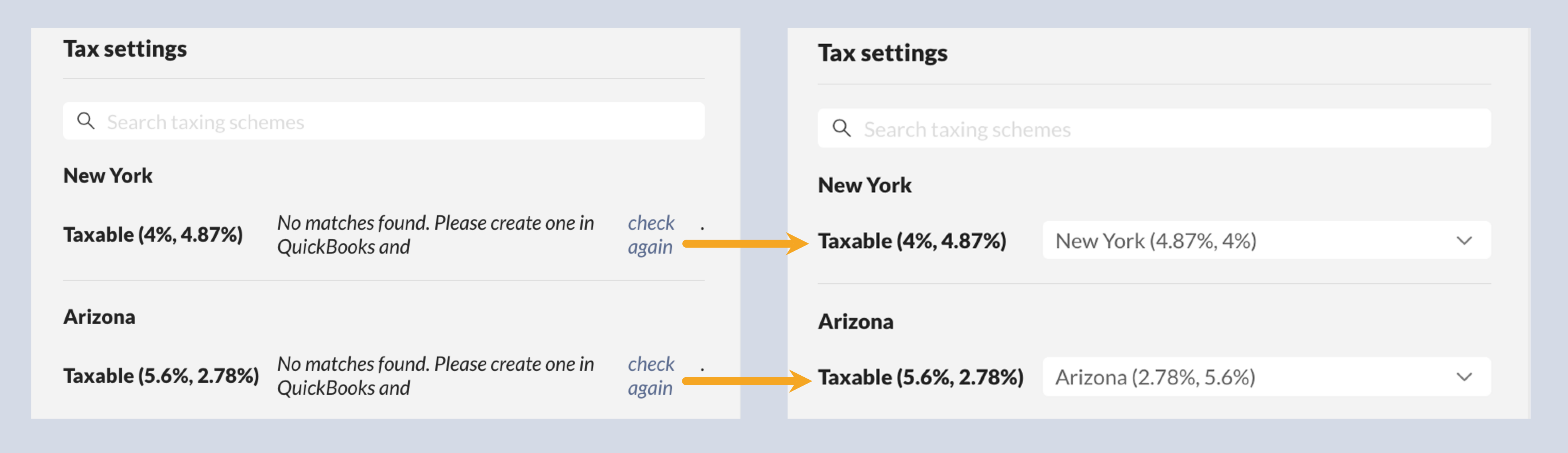The width and height of the screenshot is (1568, 453).
Task: Click the search magnifier icon in the left panel
Action: coord(86,120)
